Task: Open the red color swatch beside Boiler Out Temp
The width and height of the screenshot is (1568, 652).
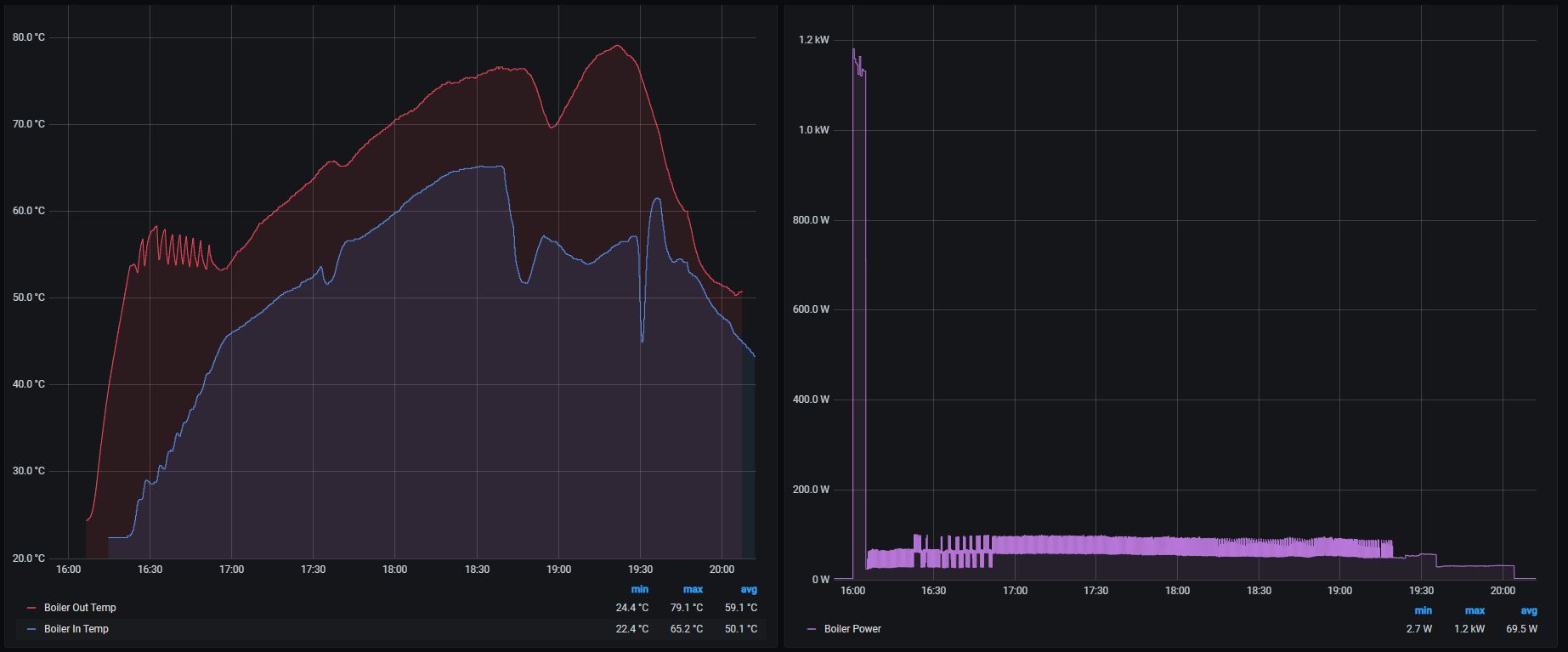Action: tap(32, 608)
